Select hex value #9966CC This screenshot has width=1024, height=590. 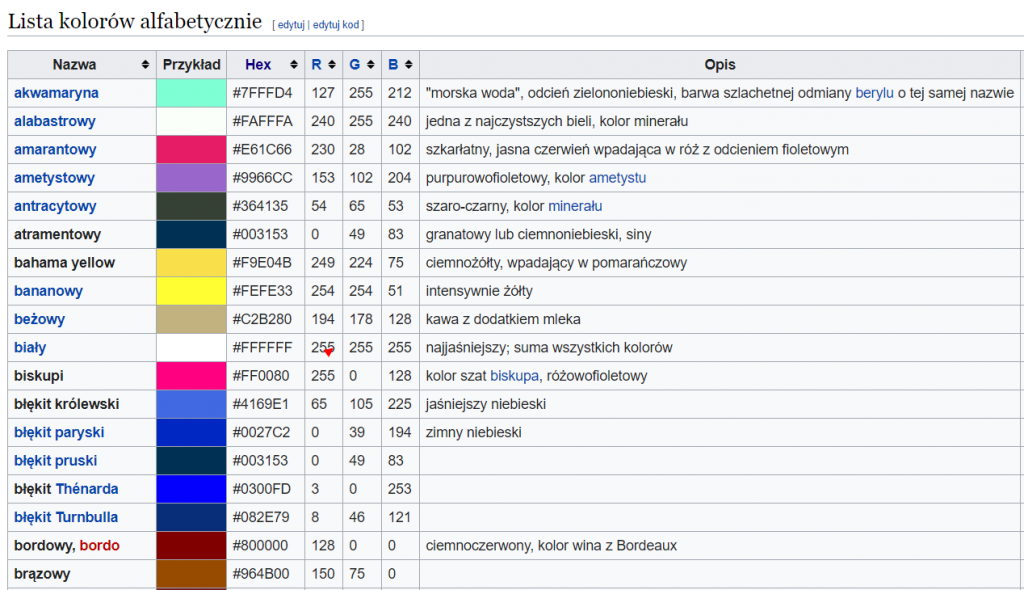point(263,178)
